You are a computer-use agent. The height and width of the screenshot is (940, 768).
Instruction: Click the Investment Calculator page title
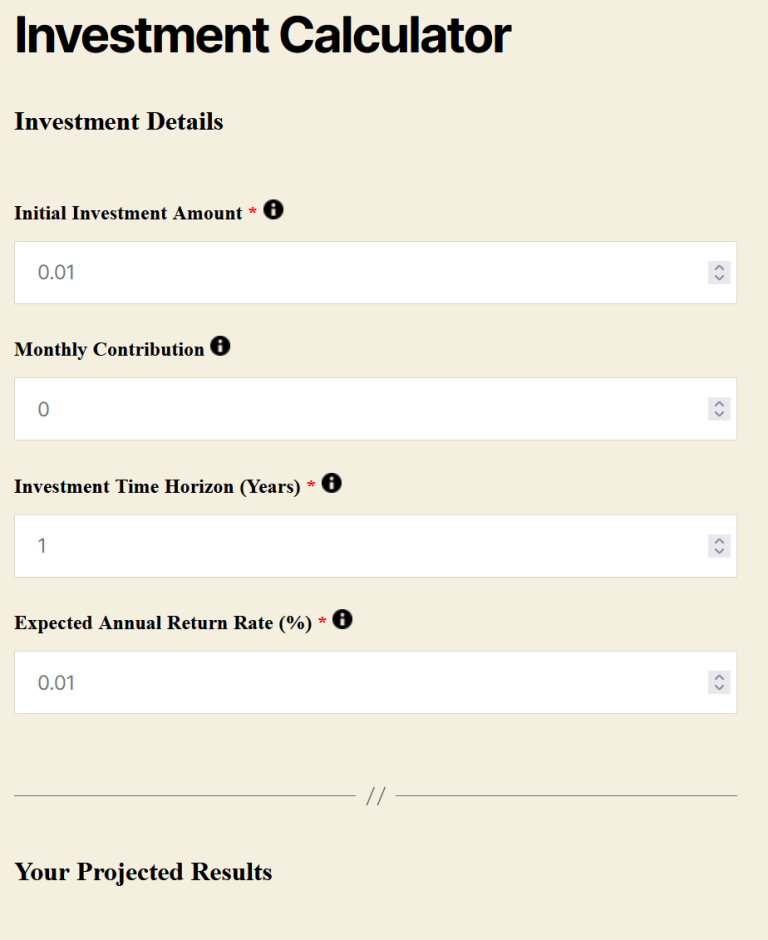(261, 36)
